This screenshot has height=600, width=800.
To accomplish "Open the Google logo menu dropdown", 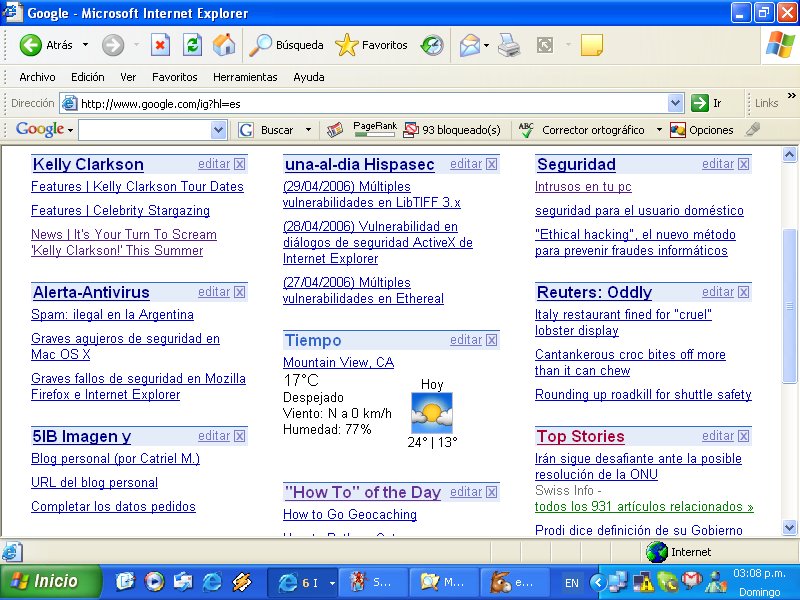I will coord(70,131).
